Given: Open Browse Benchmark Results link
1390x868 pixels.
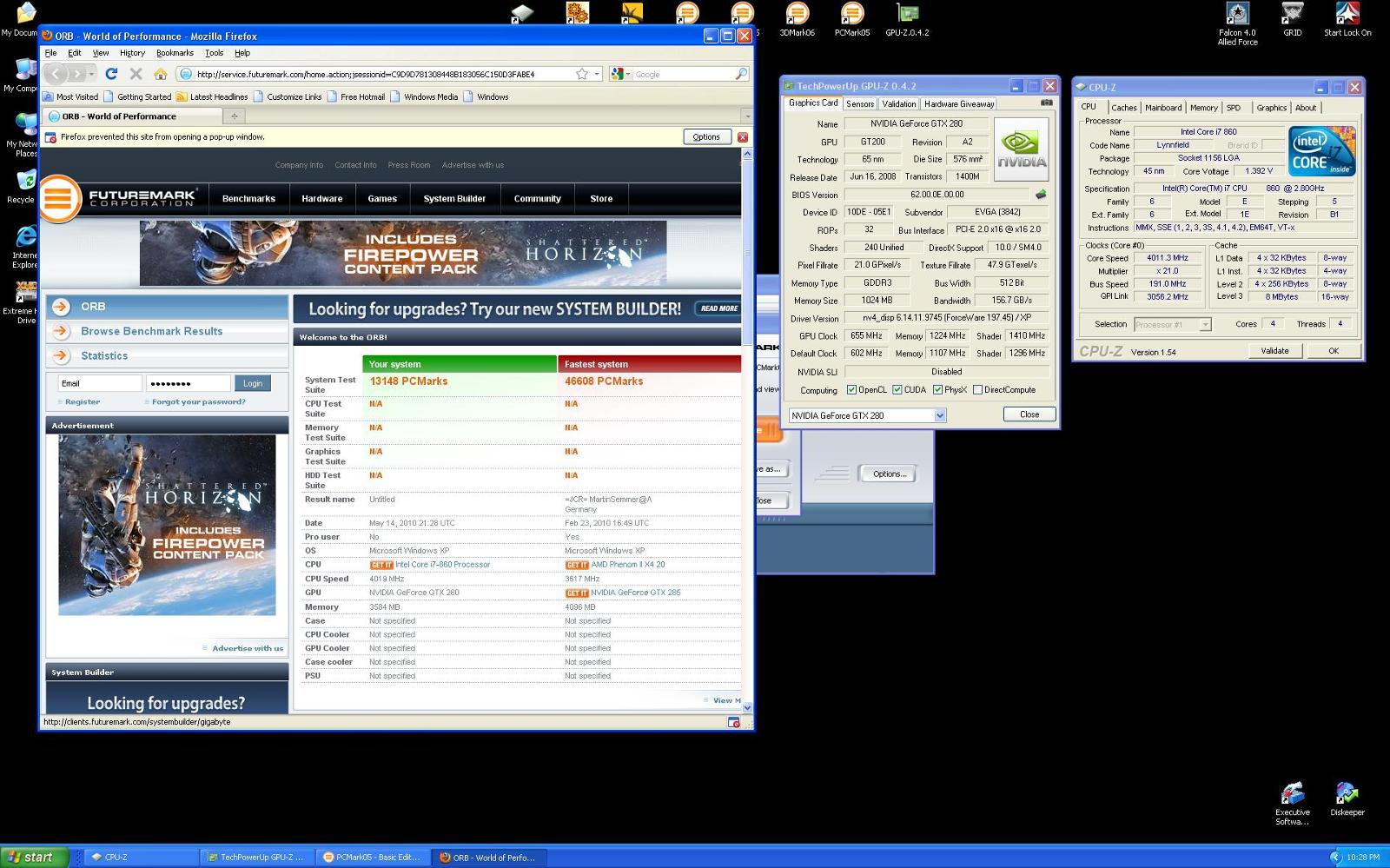Looking at the screenshot, I should point(151,331).
